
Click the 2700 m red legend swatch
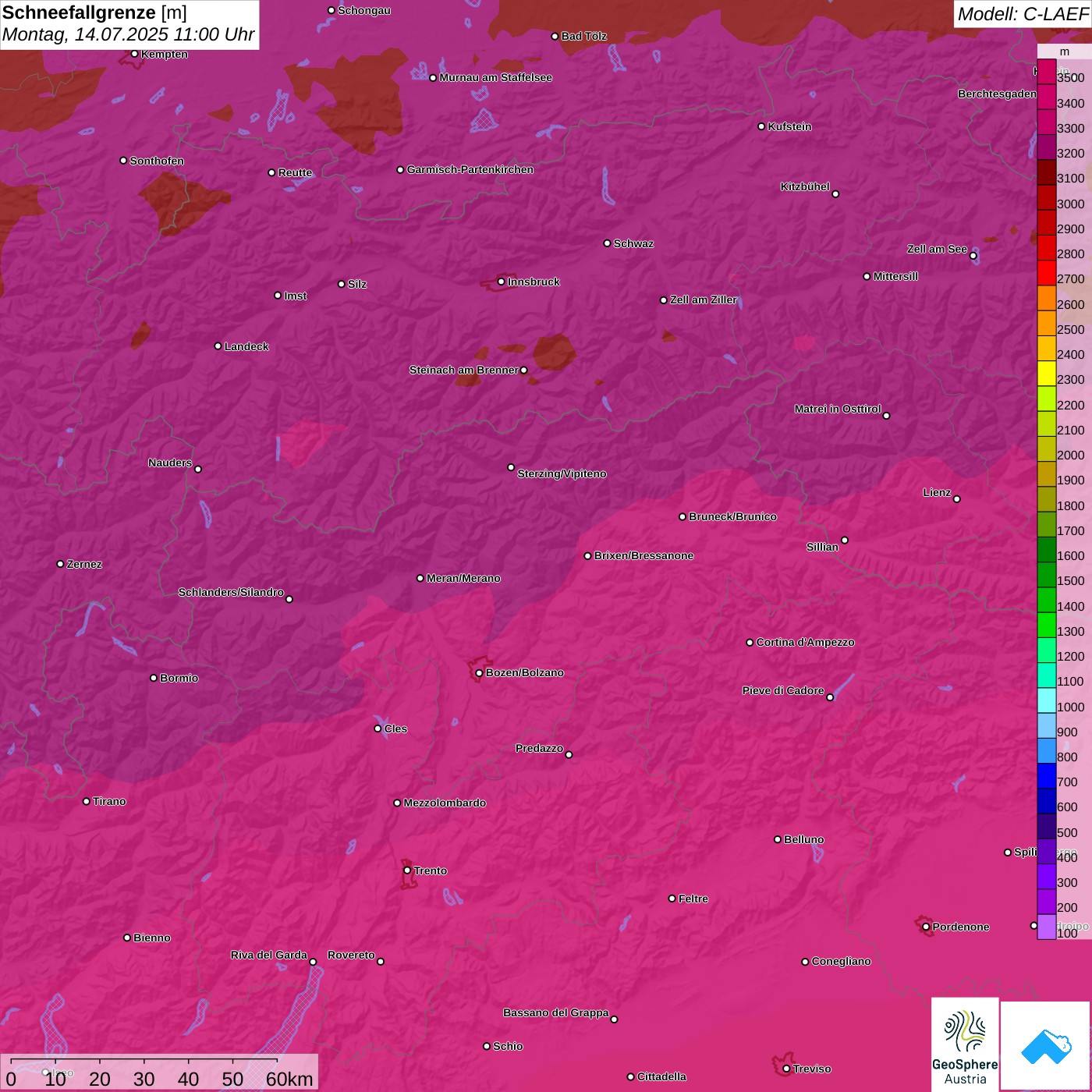[x=1046, y=272]
